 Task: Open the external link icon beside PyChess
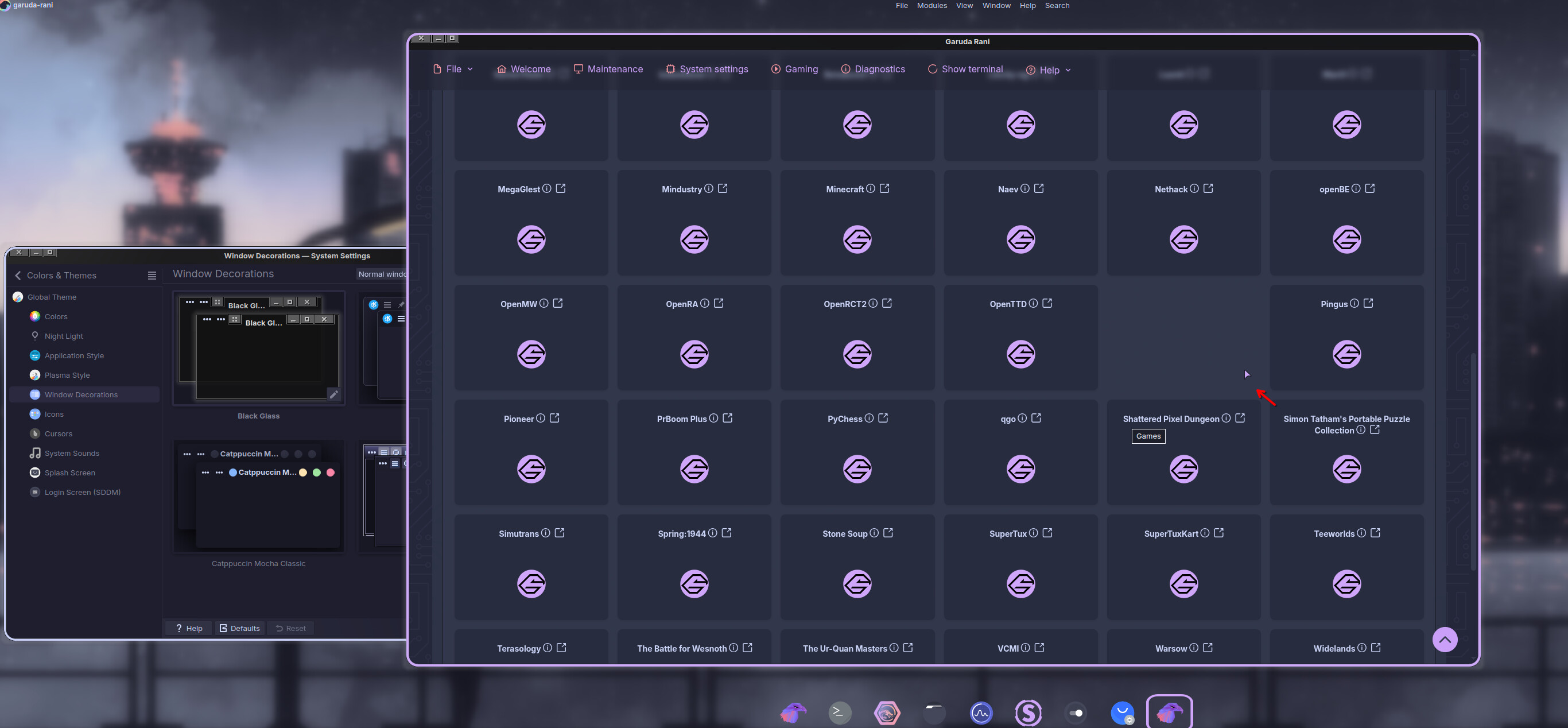883,418
